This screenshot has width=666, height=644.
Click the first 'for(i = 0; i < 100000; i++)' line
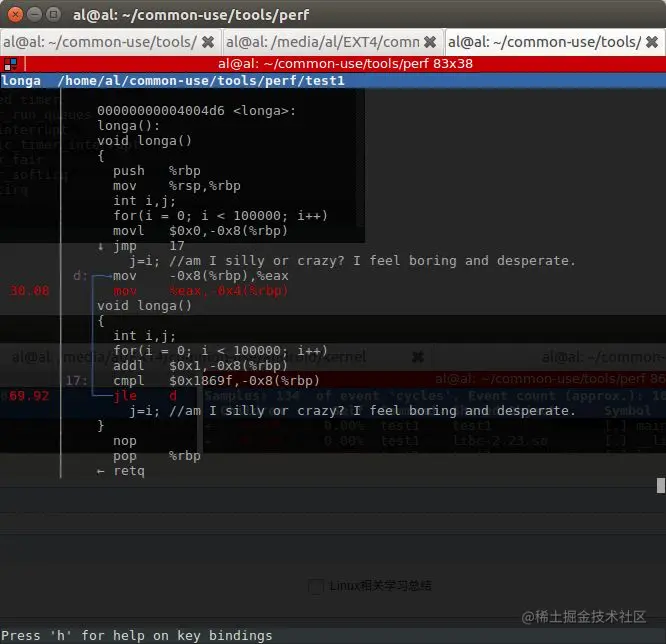[x=220, y=216]
